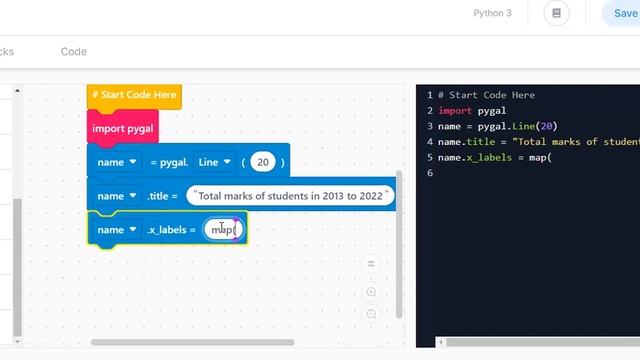Screen dimensions: 640x360
Task: Click the code panel scroll left arrow
Action: point(441,342)
